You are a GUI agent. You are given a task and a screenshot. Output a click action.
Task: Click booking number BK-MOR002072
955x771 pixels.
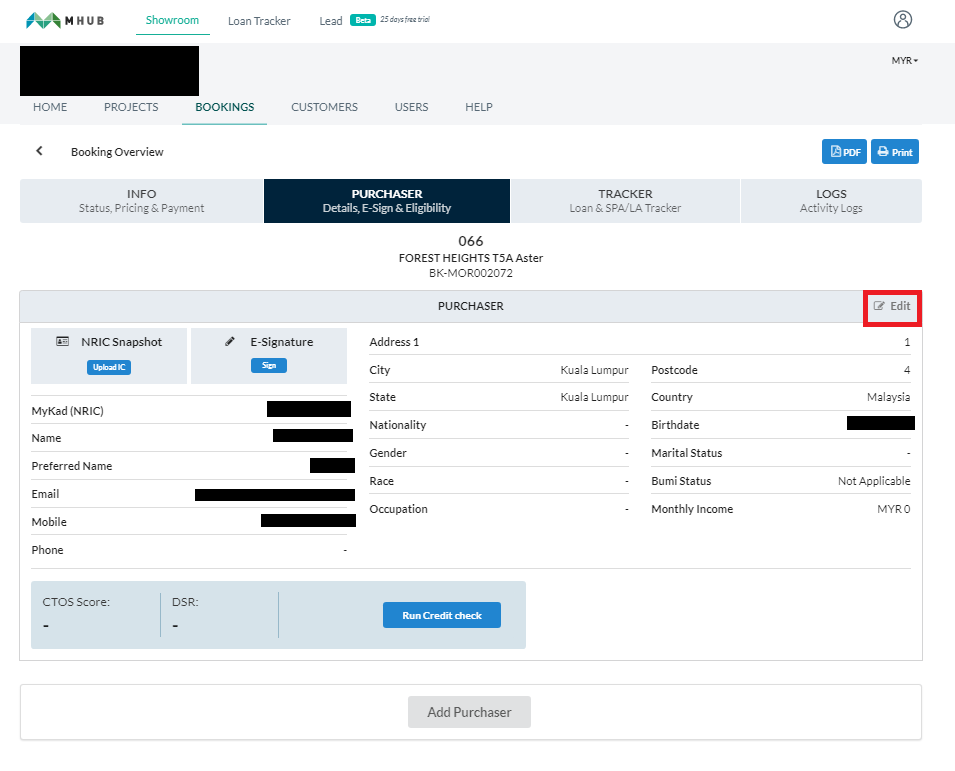click(471, 273)
